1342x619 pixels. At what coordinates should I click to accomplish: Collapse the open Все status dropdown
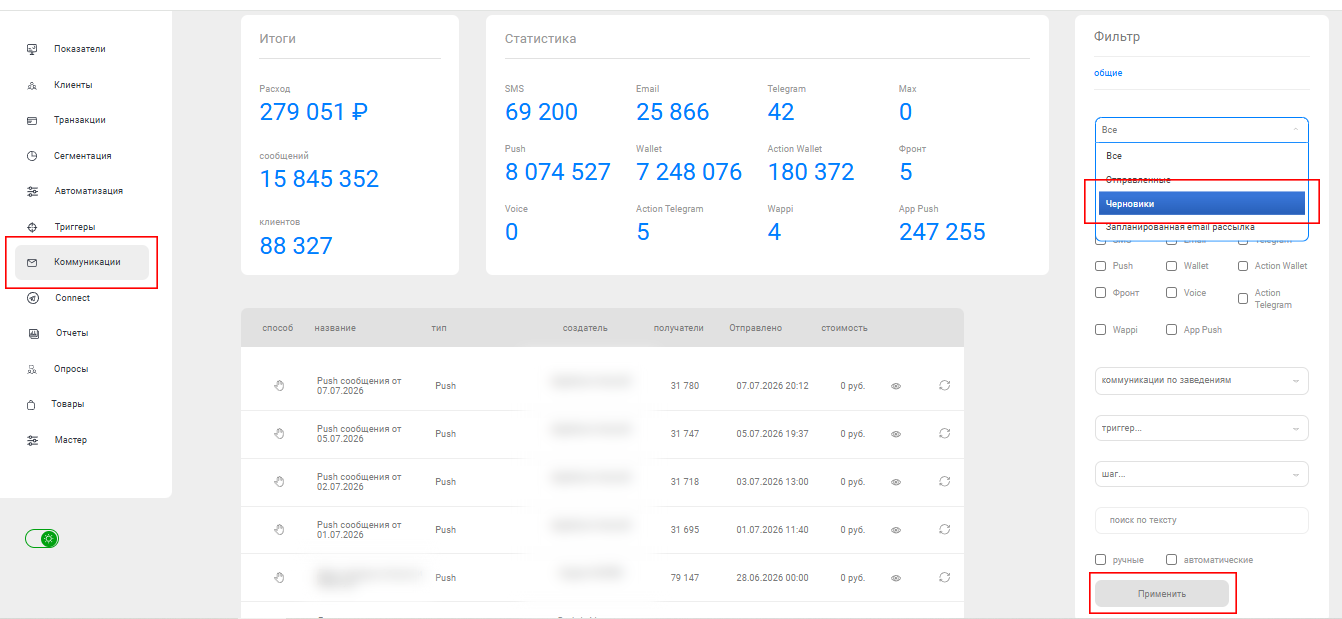[1202, 130]
